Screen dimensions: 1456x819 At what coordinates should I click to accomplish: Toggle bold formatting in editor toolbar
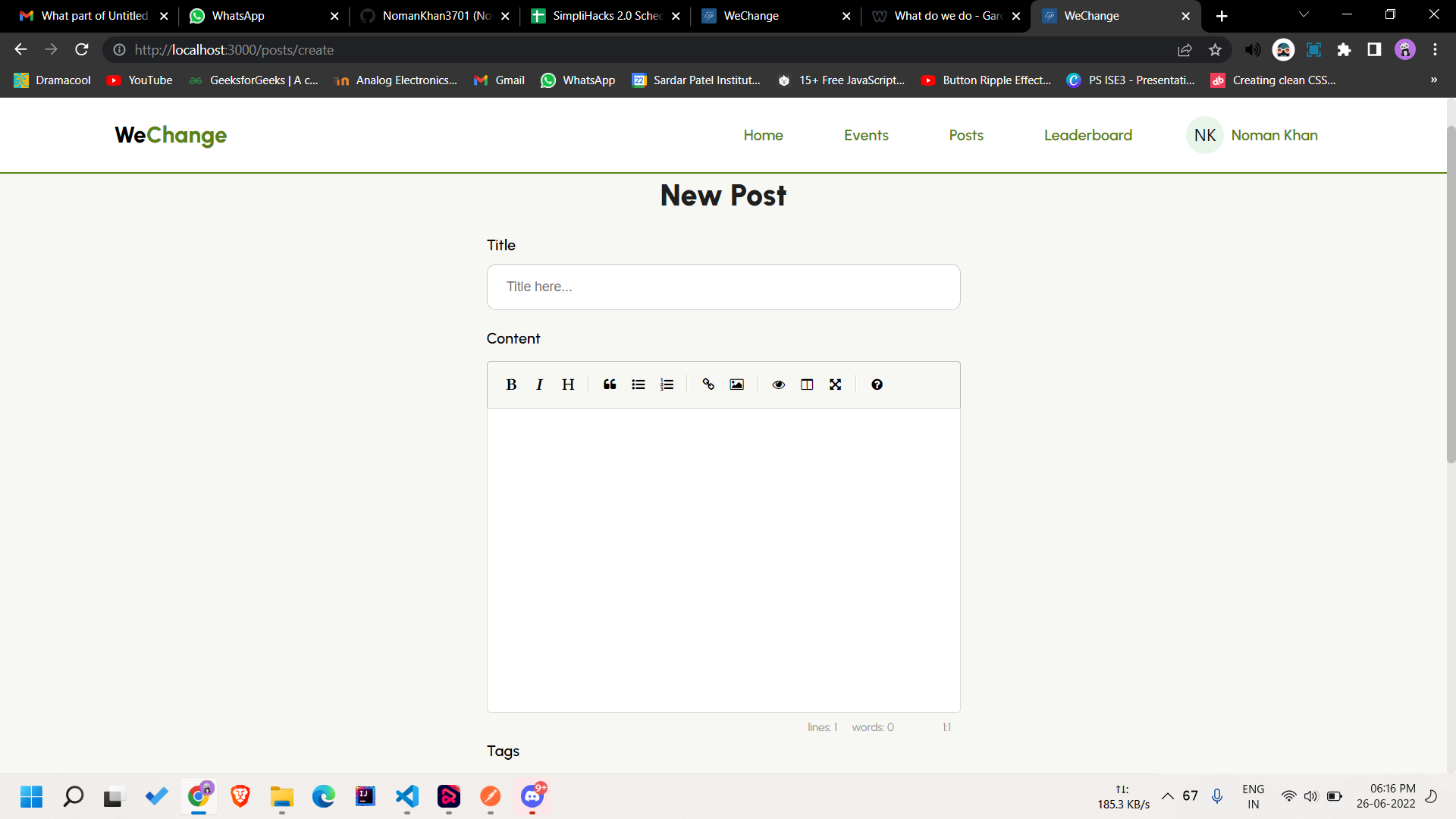511,384
